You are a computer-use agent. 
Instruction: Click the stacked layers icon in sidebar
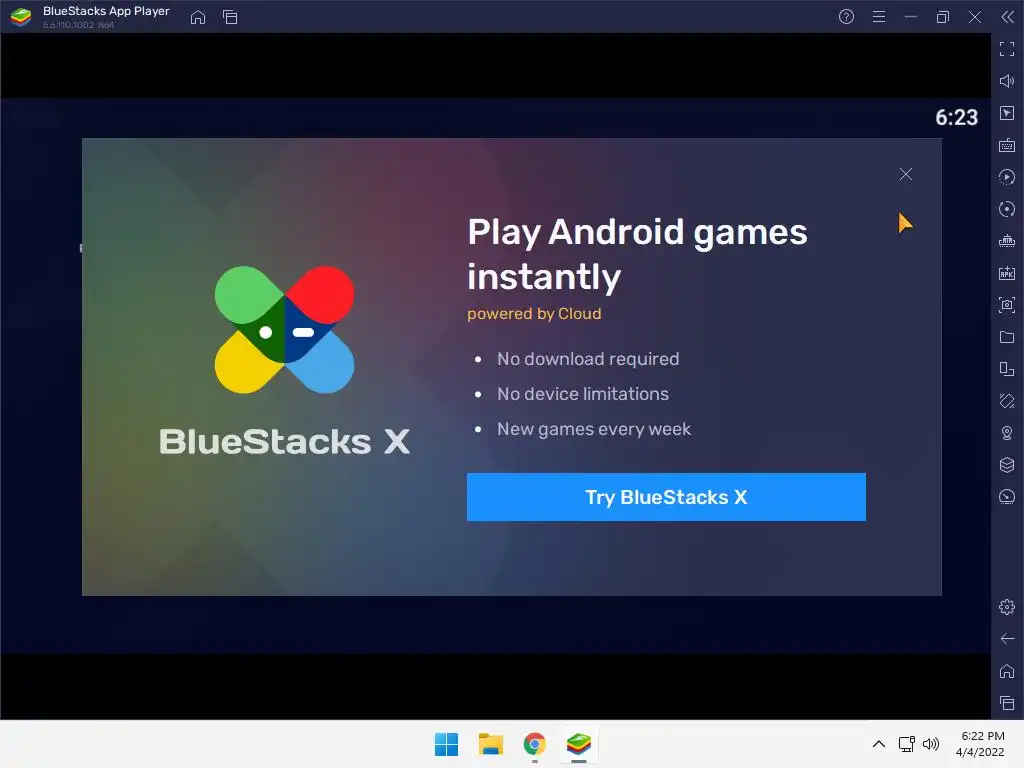[1007, 465]
